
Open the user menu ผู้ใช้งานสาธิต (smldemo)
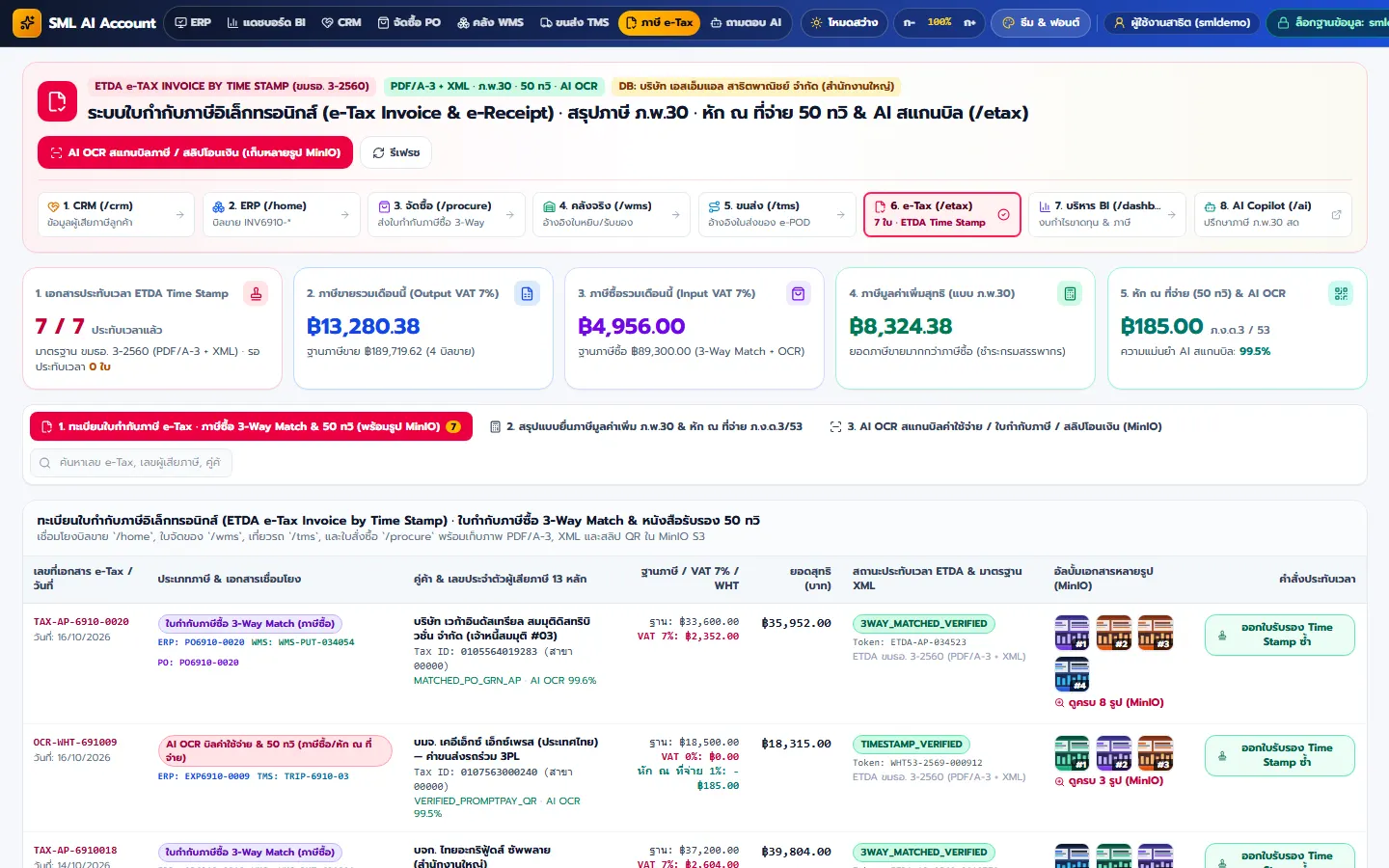(1183, 22)
